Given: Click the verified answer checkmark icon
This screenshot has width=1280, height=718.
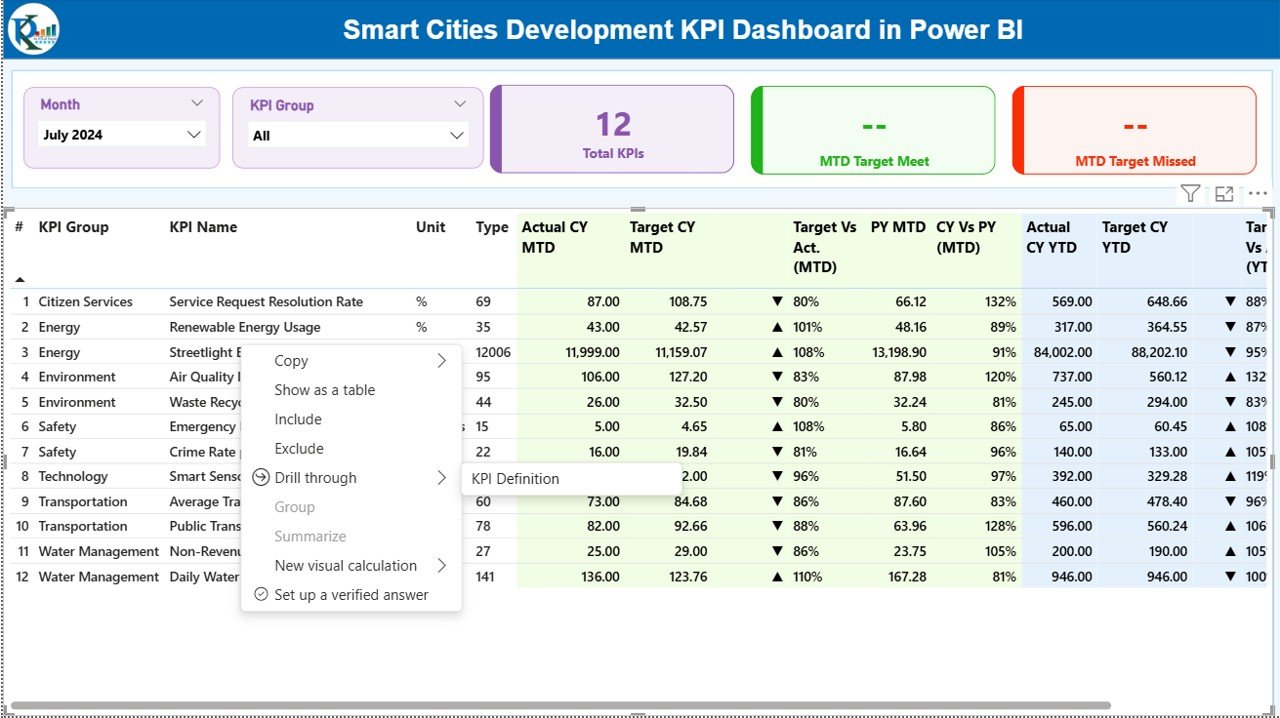Looking at the screenshot, I should [261, 594].
